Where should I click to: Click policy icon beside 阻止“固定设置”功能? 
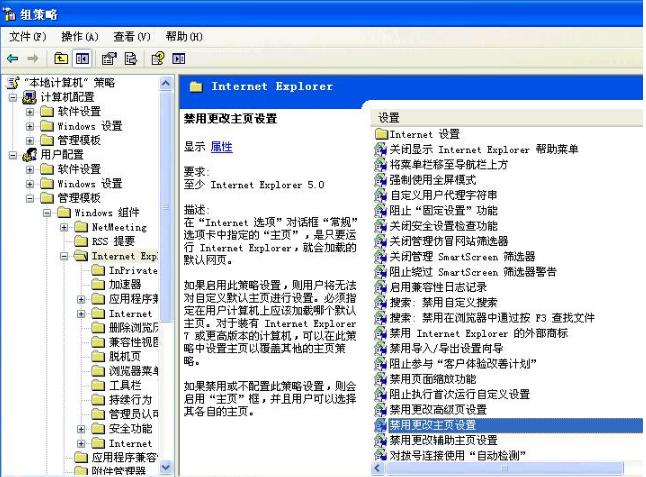pos(380,210)
